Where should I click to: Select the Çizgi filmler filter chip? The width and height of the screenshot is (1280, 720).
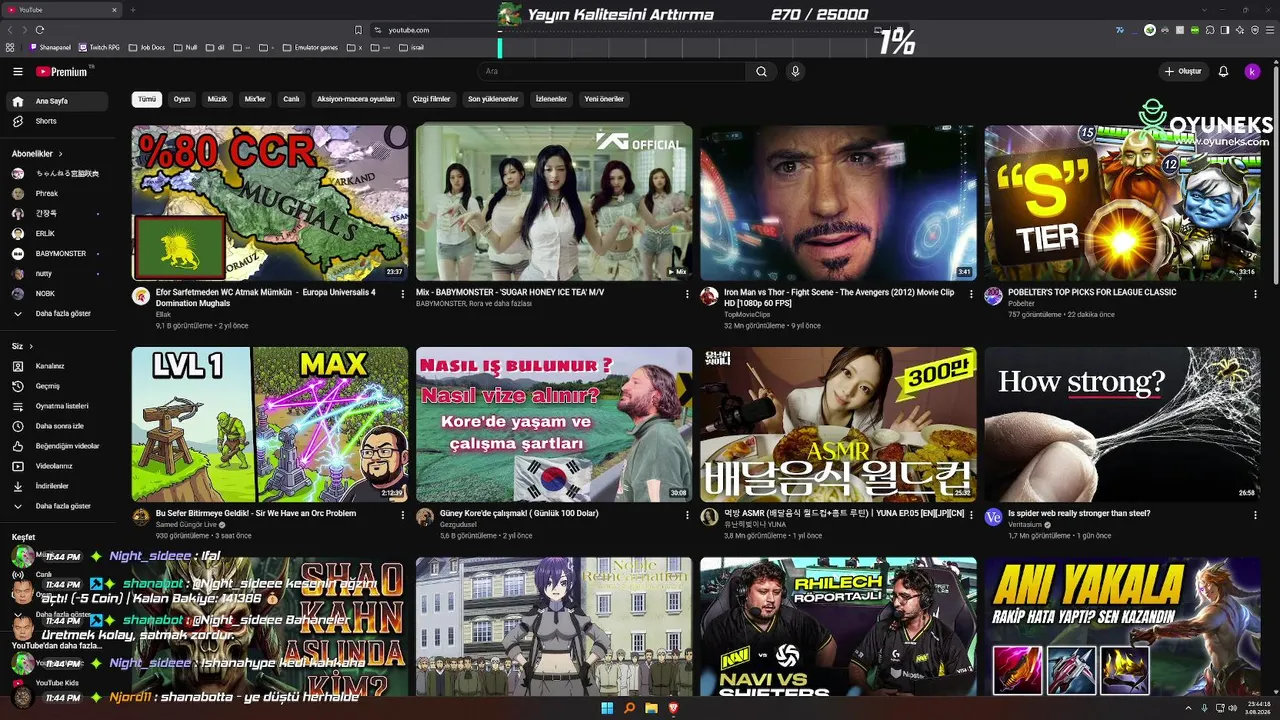pos(432,99)
